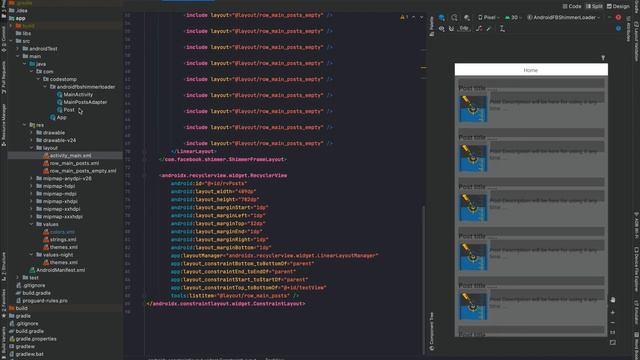This screenshot has height=360, width=640.
Task: Open the Resource Manager side panel
Action: [4, 124]
